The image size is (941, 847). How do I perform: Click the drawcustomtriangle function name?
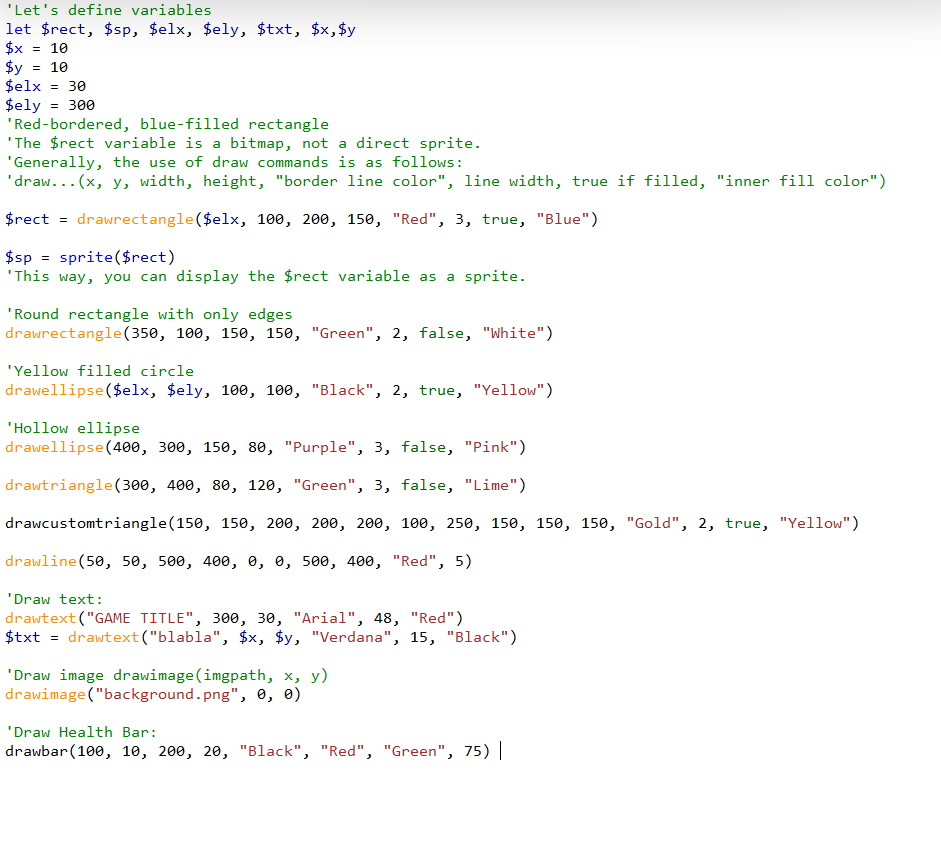(86, 523)
